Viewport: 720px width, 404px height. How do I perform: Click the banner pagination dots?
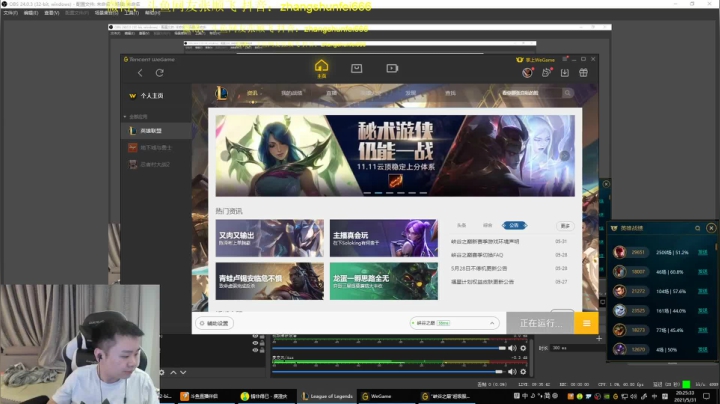pos(395,193)
